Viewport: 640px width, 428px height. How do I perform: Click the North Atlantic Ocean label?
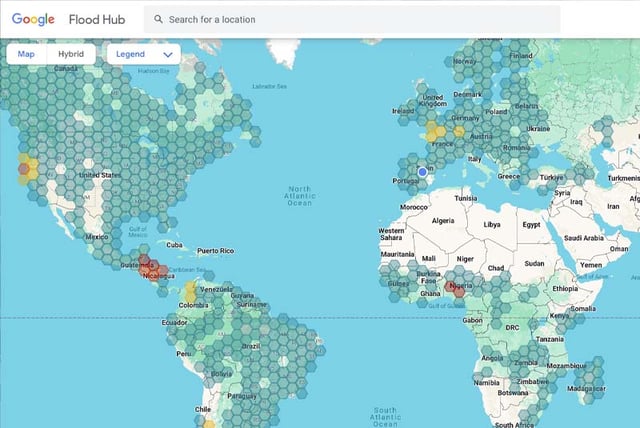coord(300,196)
